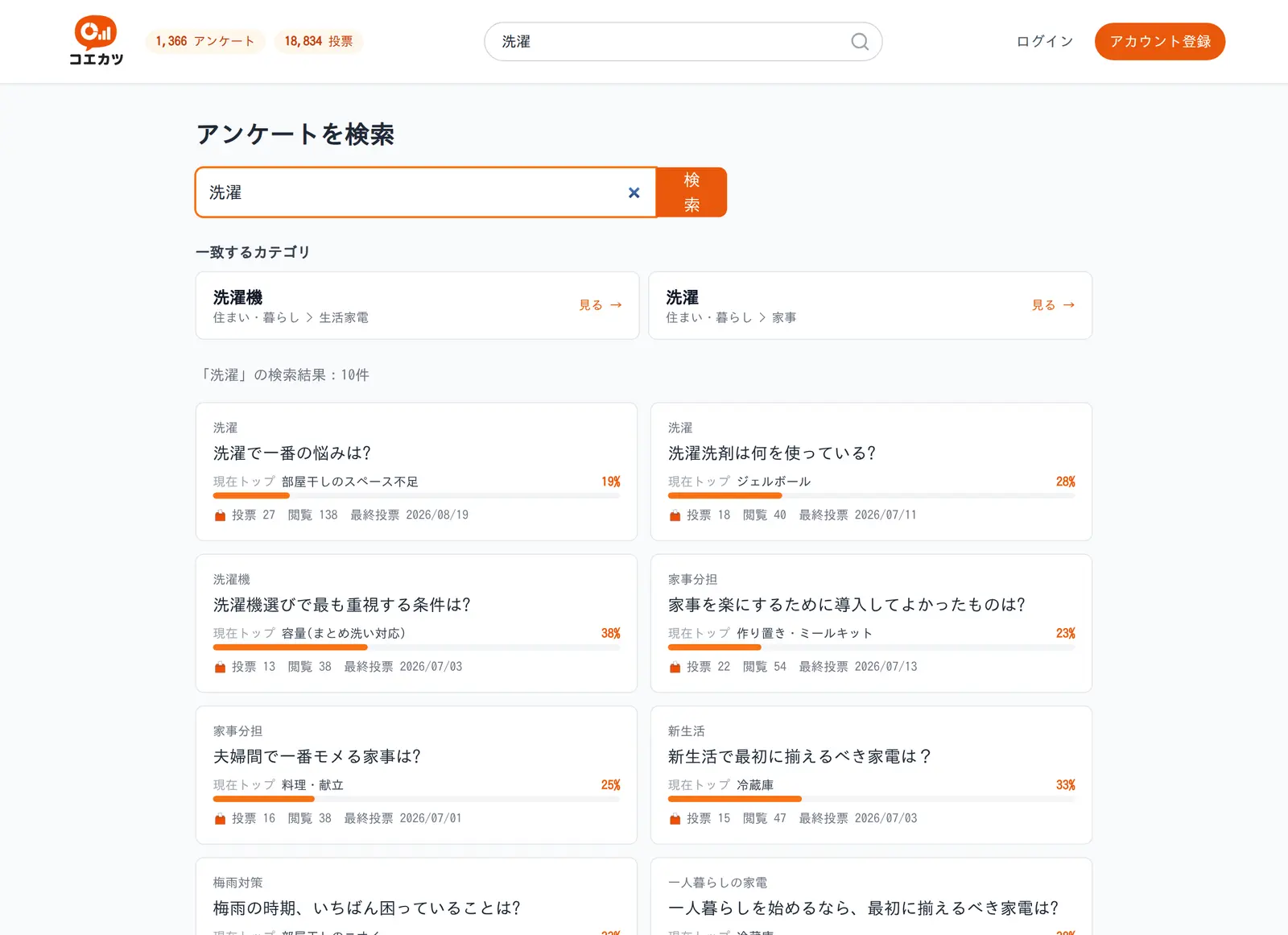Click the 洗濯機 category label above 洗濯機選び survey
The height and width of the screenshot is (935, 1288).
[x=232, y=580]
